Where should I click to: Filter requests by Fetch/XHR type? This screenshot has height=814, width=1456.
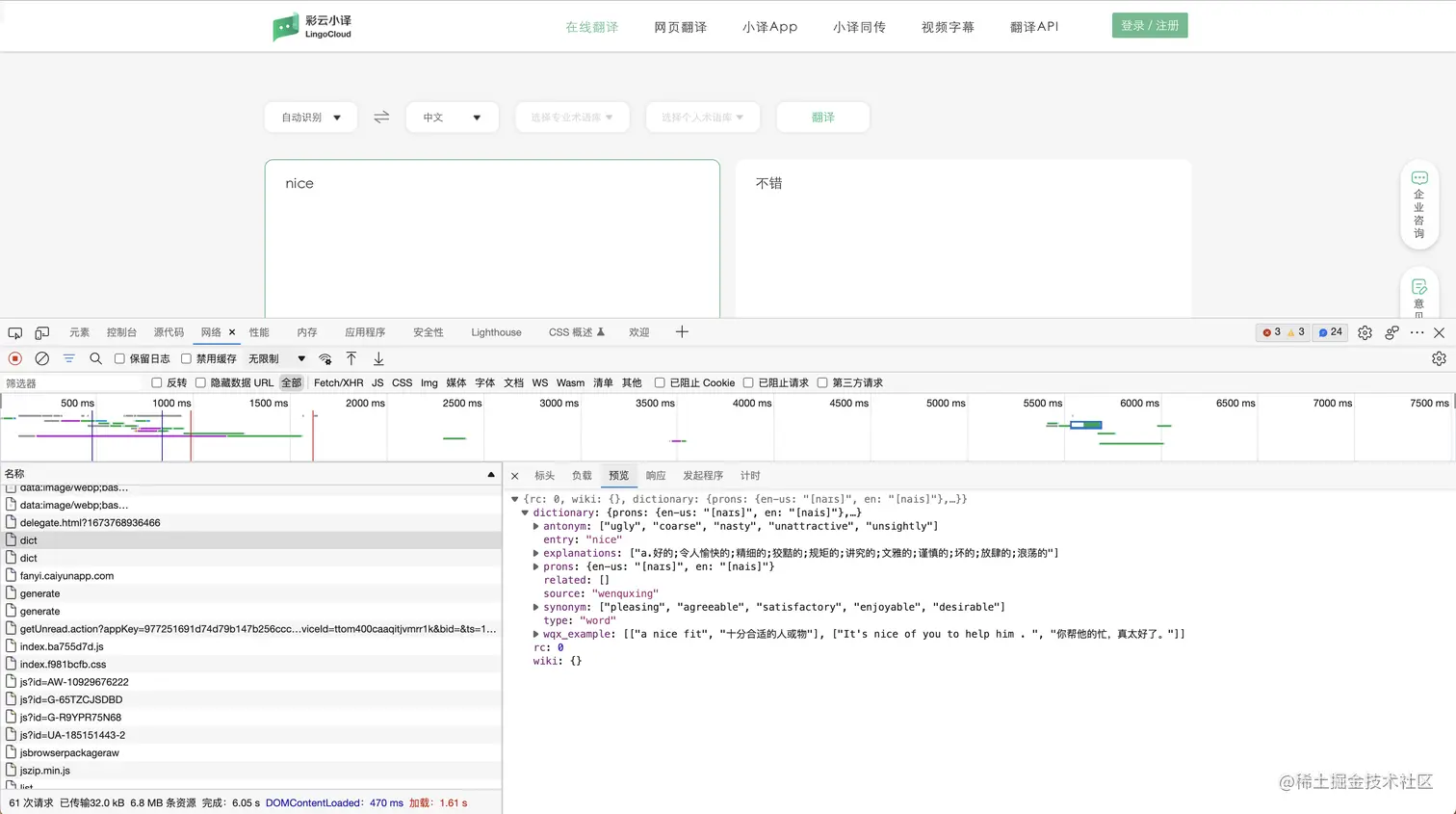click(x=339, y=382)
